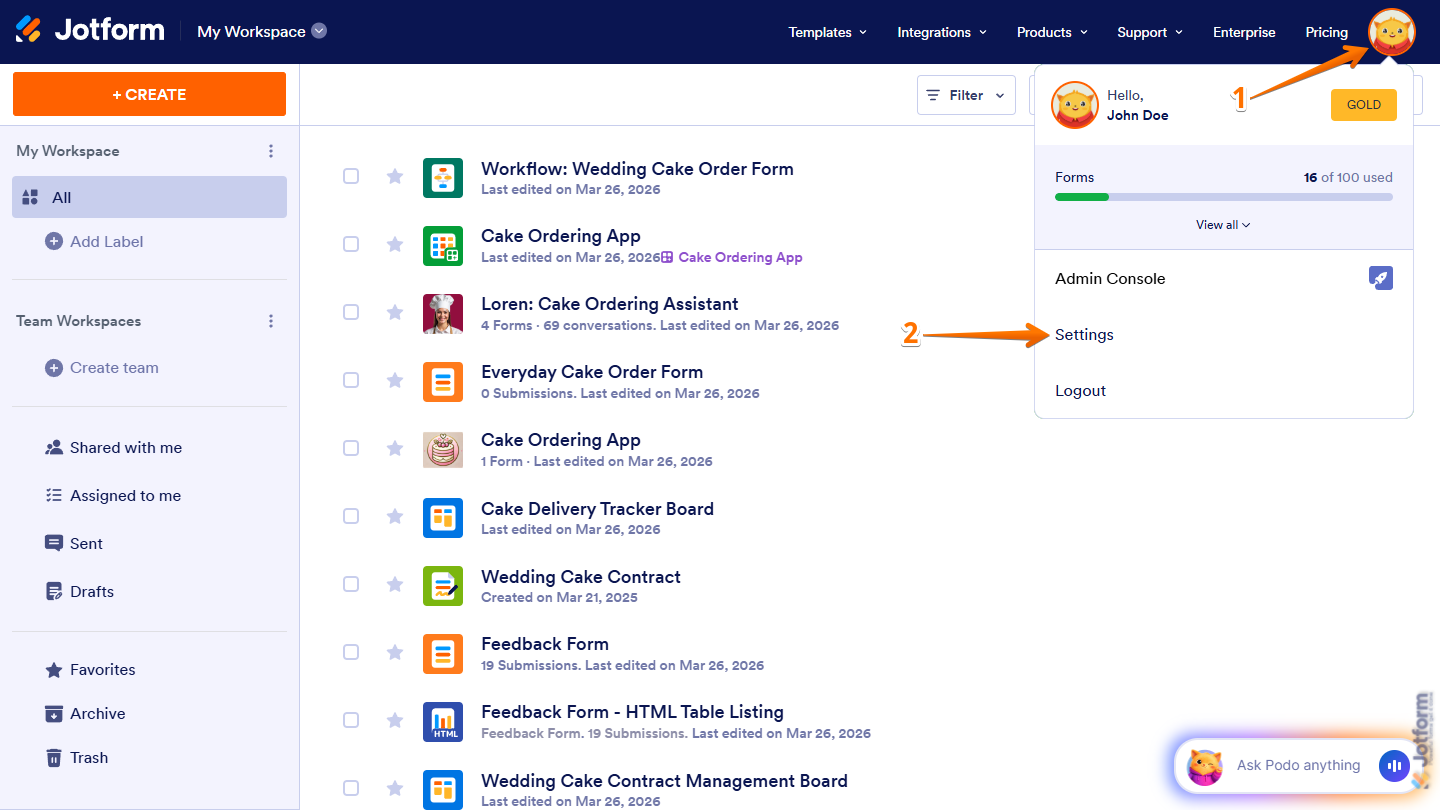1440x810 pixels.
Task: Expand the My Workspace switcher dropdown
Action: [319, 31]
